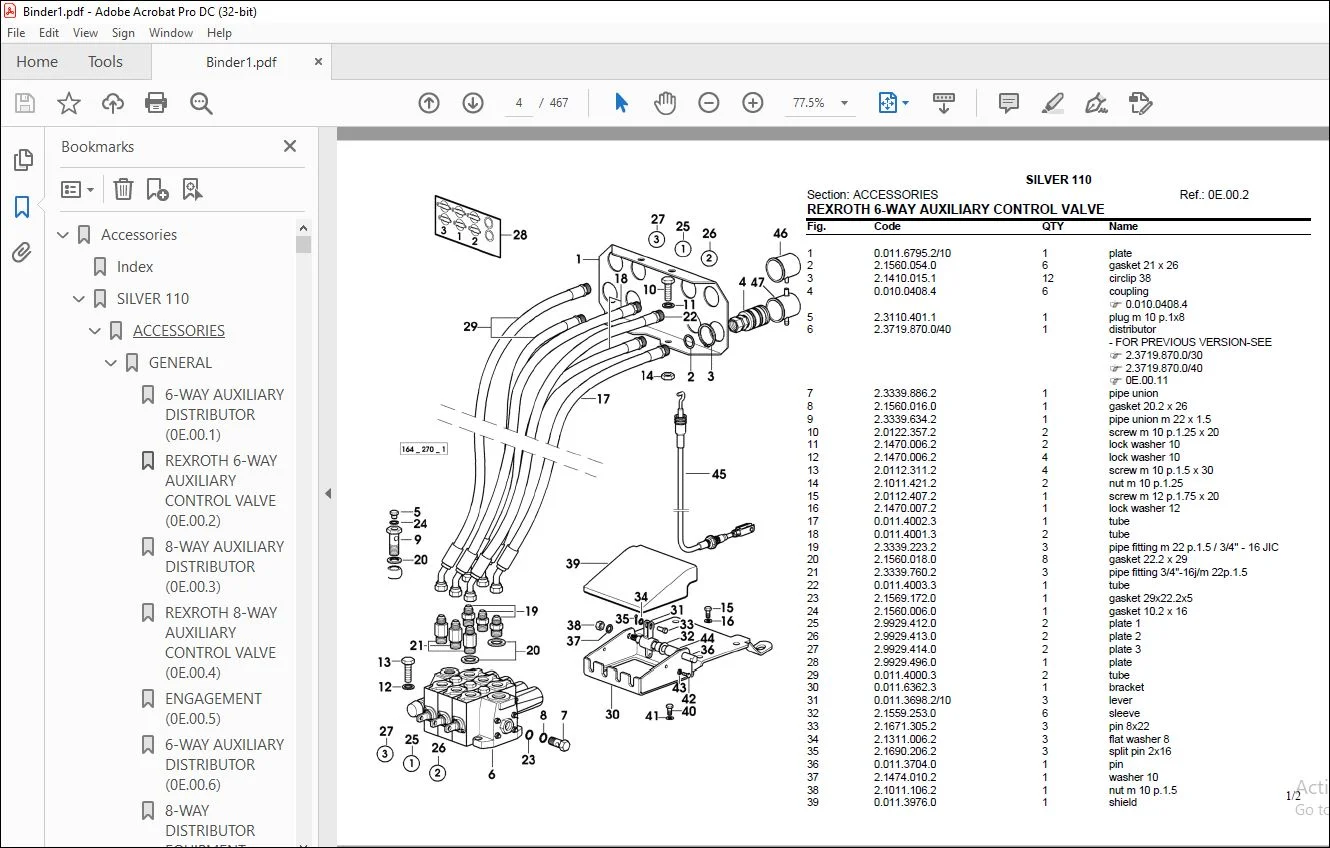Select the GENERAL bookmark
The height and width of the screenshot is (848, 1330).
click(x=180, y=363)
